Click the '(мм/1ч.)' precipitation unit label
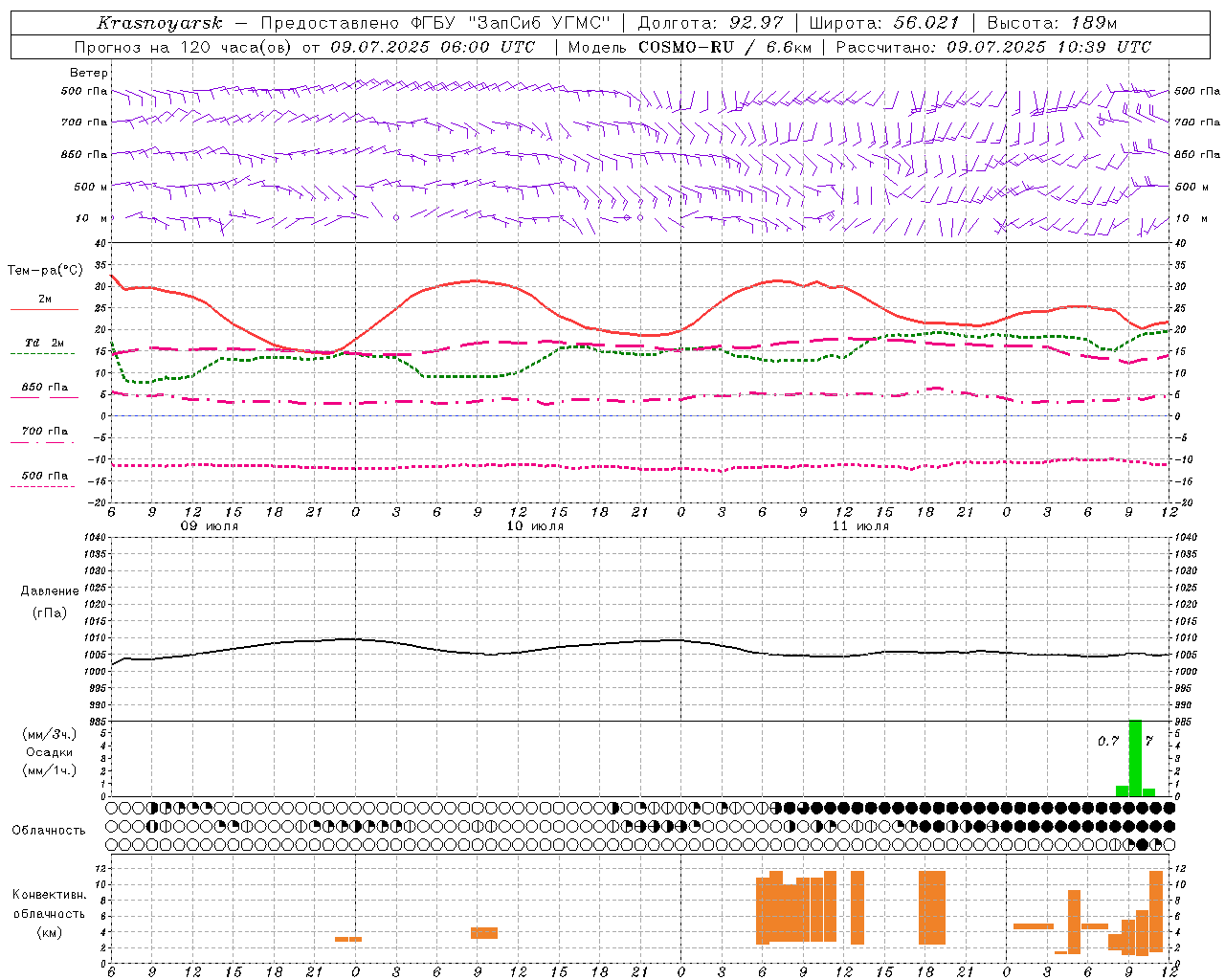Image resolution: width=1225 pixels, height=980 pixels. click(50, 770)
